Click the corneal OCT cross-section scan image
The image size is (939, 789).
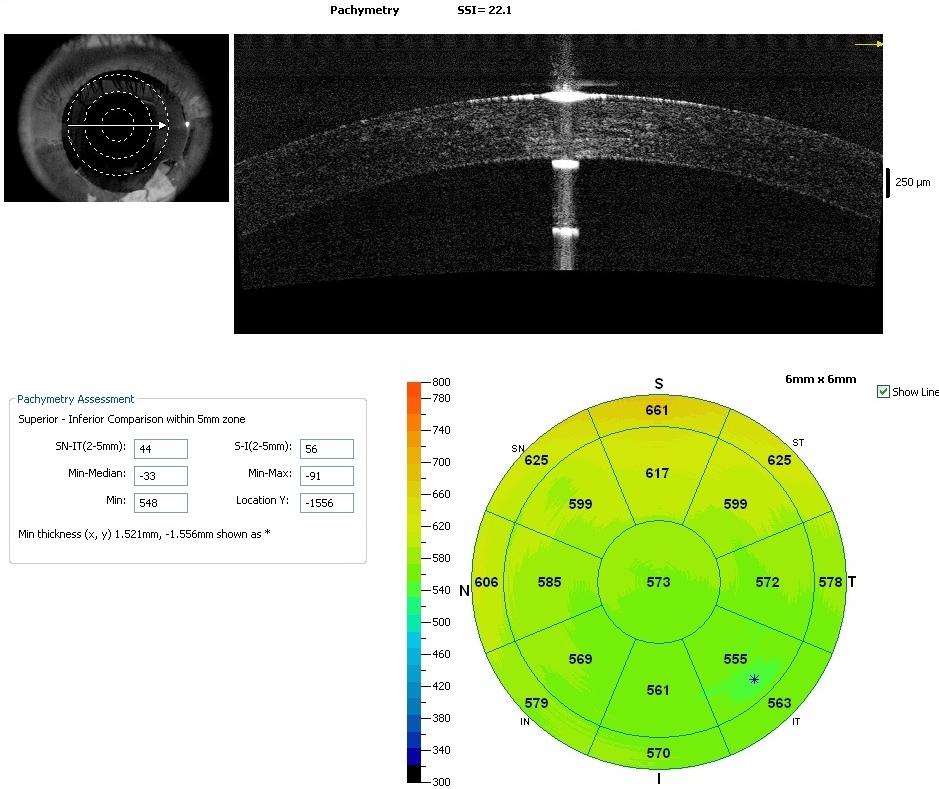point(558,184)
